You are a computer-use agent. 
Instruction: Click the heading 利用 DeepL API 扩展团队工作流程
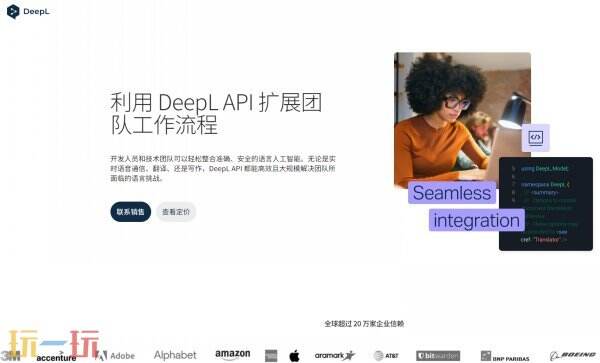pos(216,113)
